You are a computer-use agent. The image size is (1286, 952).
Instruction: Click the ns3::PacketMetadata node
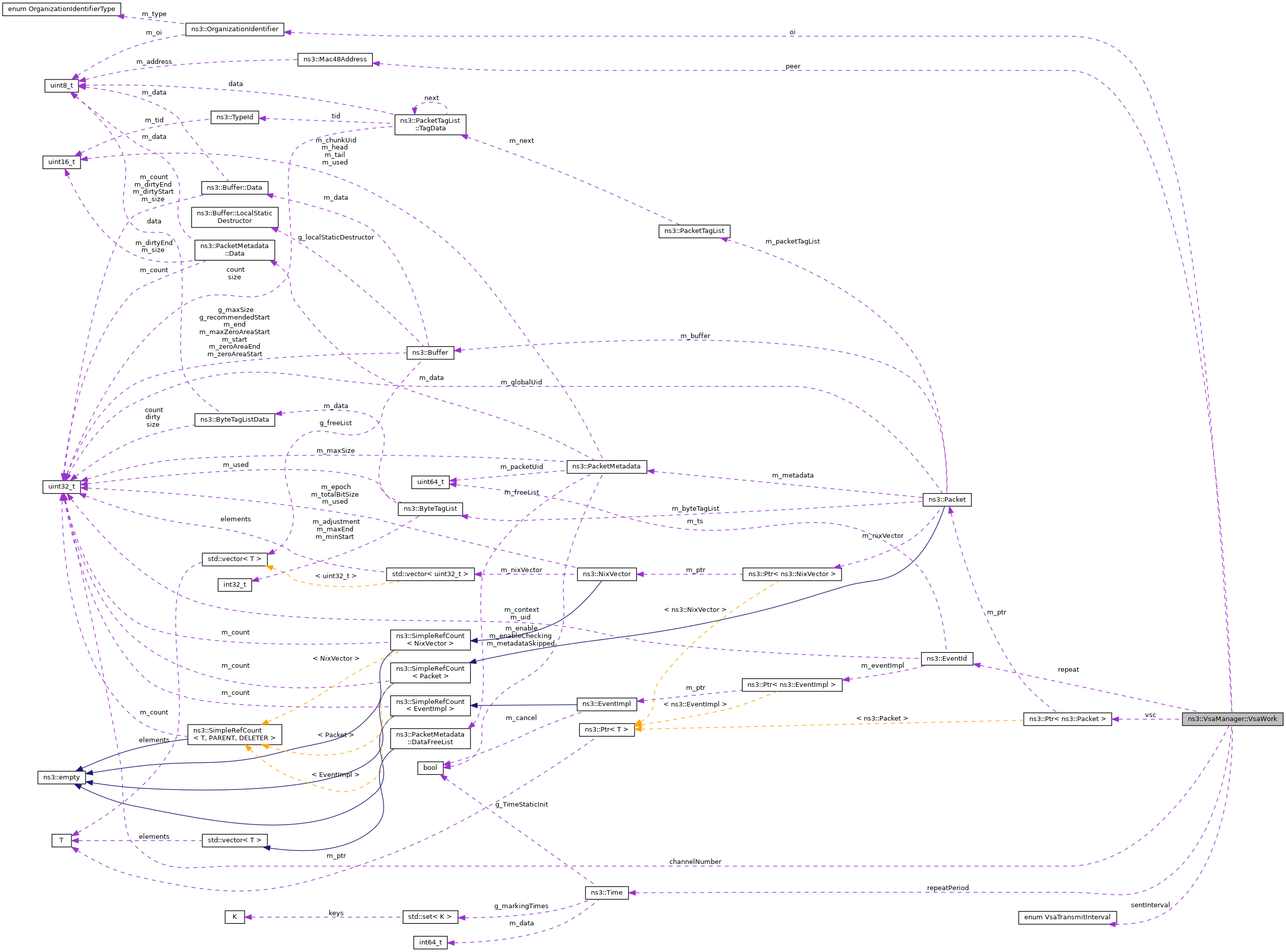pyautogui.click(x=607, y=466)
